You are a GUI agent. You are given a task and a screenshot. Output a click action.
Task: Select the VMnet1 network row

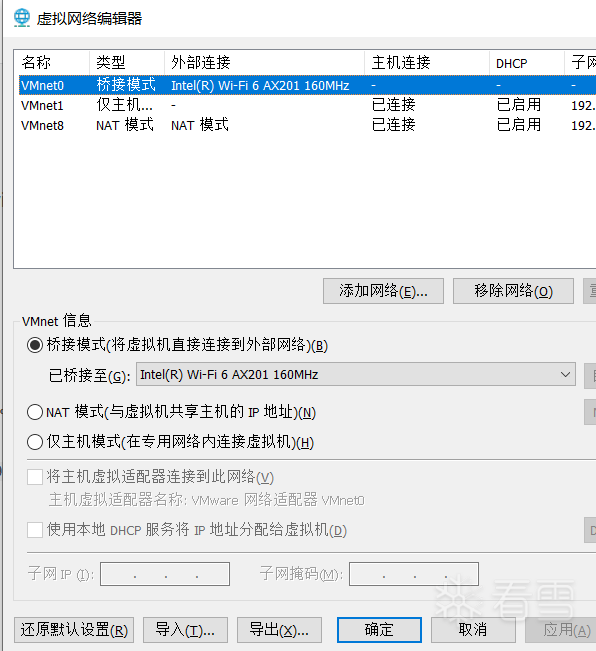click(x=307, y=105)
